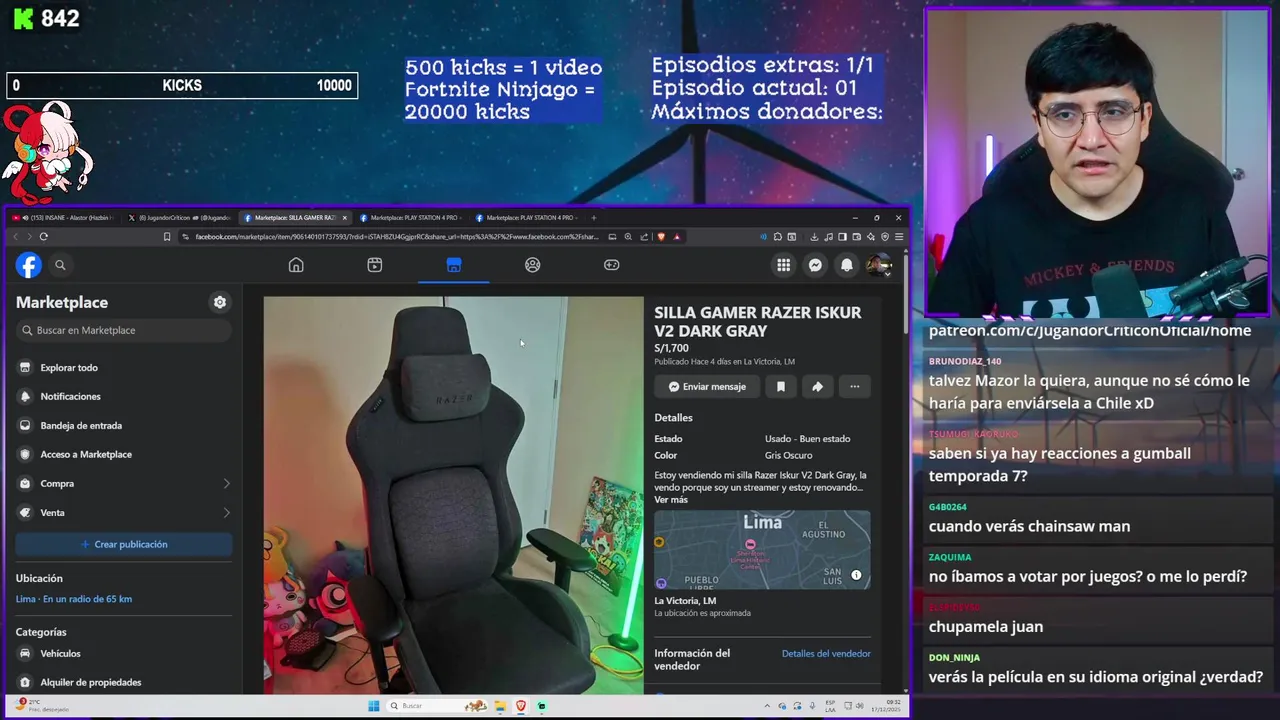
Task: Open Bandeja de entrada
Action: click(124, 426)
